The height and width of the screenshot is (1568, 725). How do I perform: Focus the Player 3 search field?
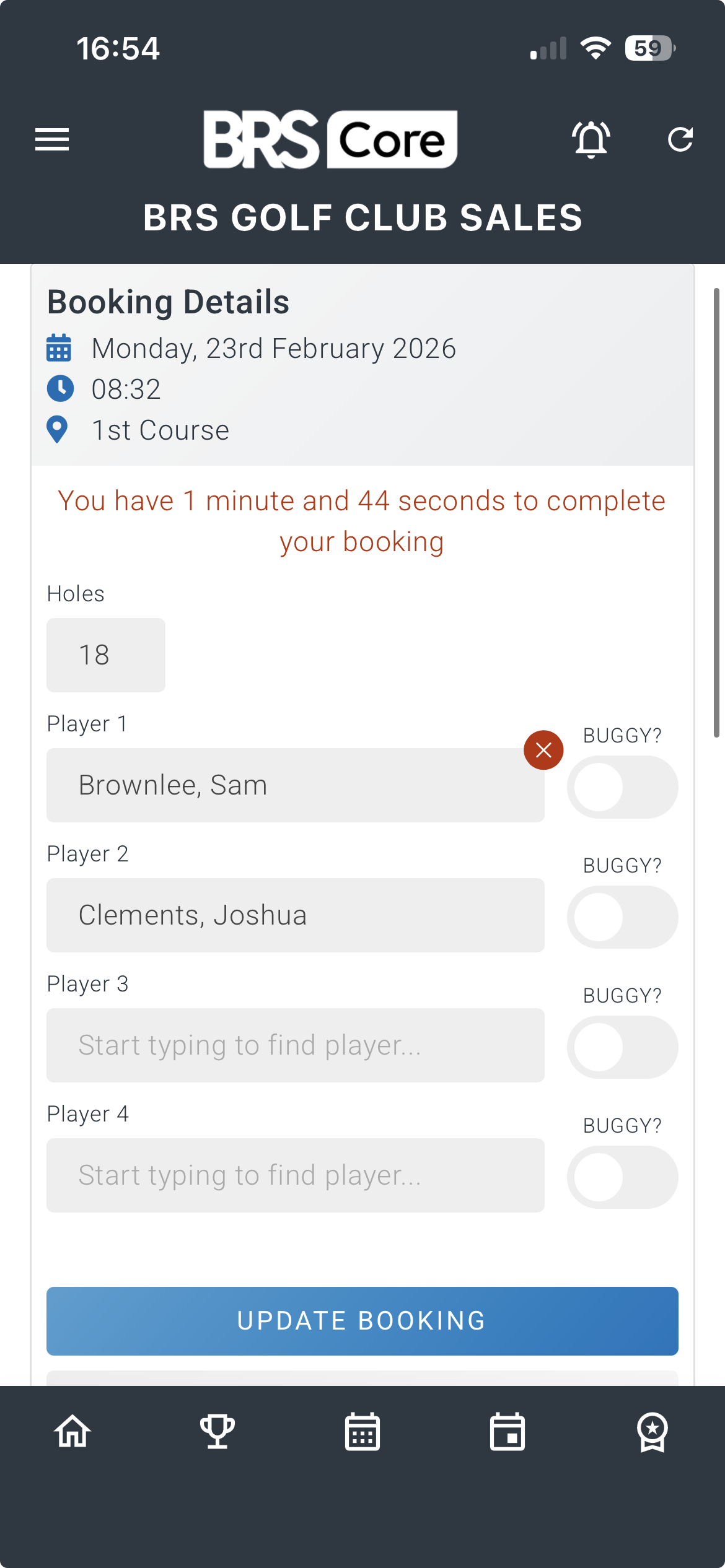(296, 1045)
